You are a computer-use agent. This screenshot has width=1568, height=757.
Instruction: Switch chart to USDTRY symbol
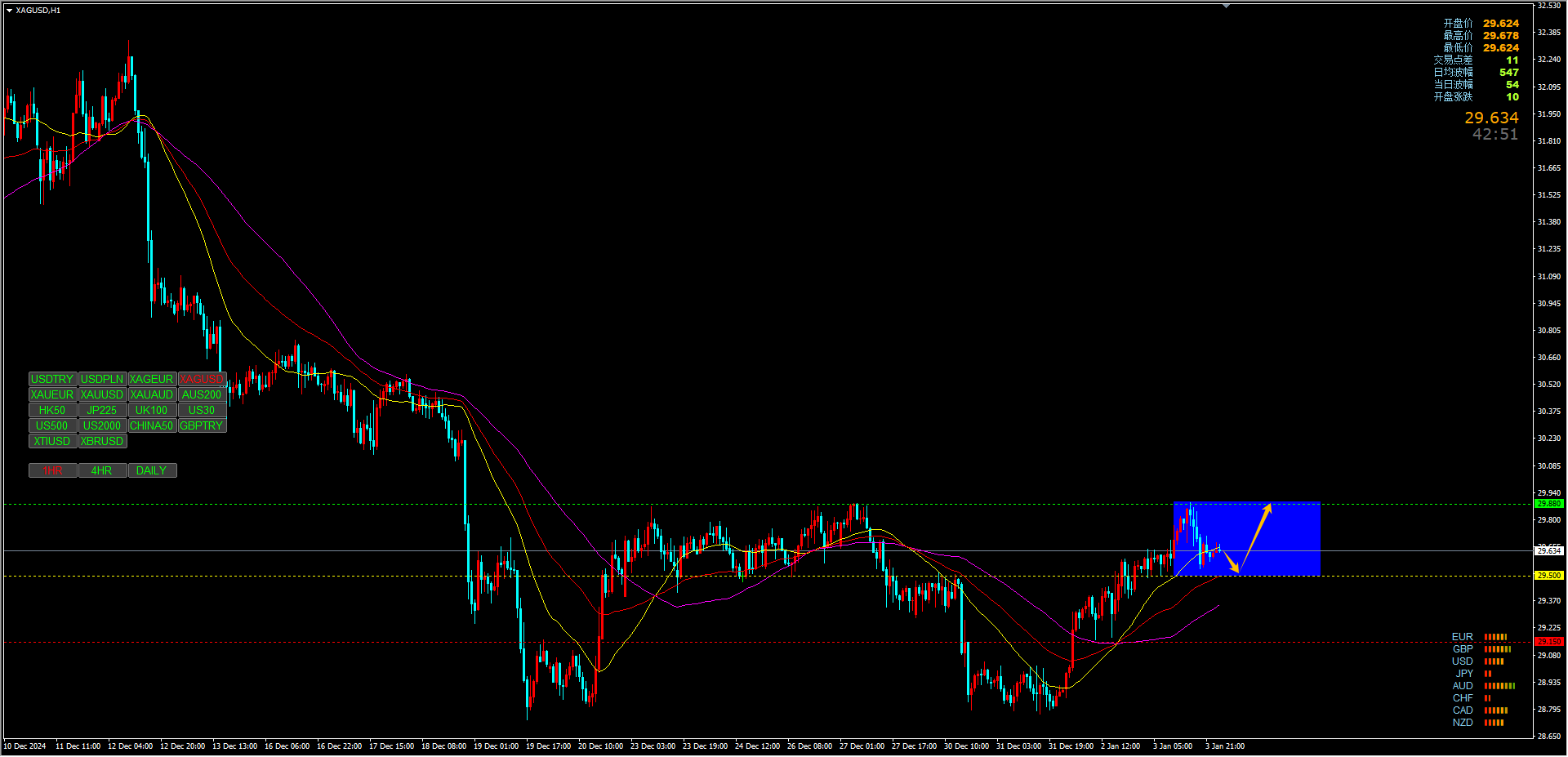(x=52, y=379)
